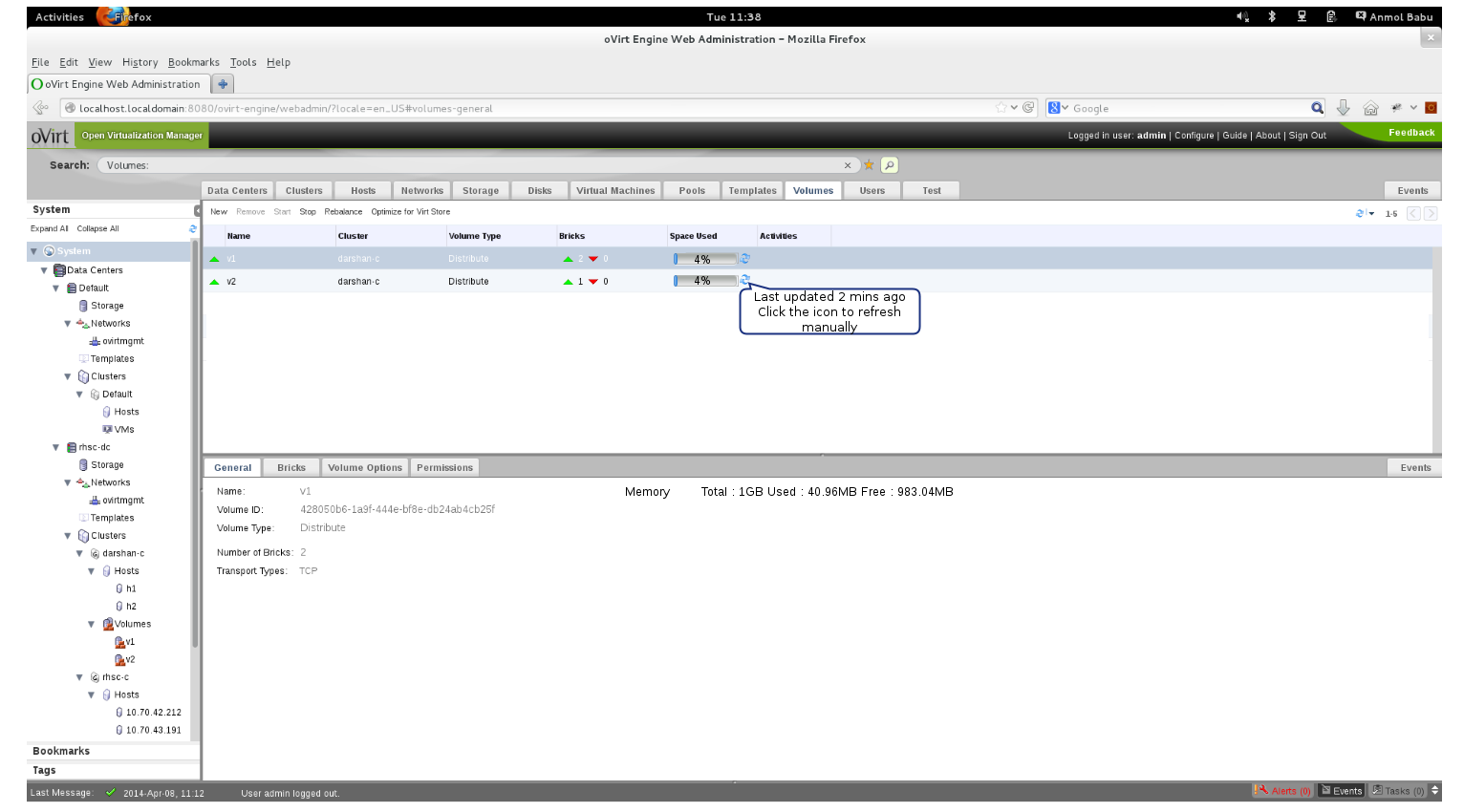
Task: Click the Firefox downloads arrow icon
Action: click(1343, 108)
